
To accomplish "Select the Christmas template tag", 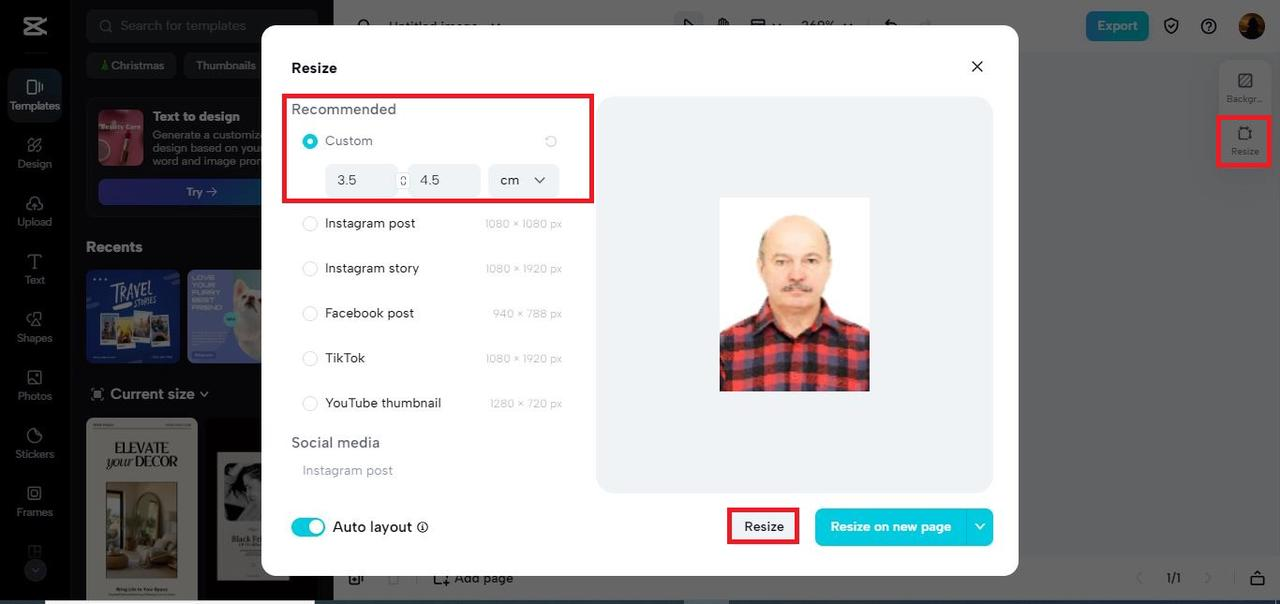I will tap(132, 66).
